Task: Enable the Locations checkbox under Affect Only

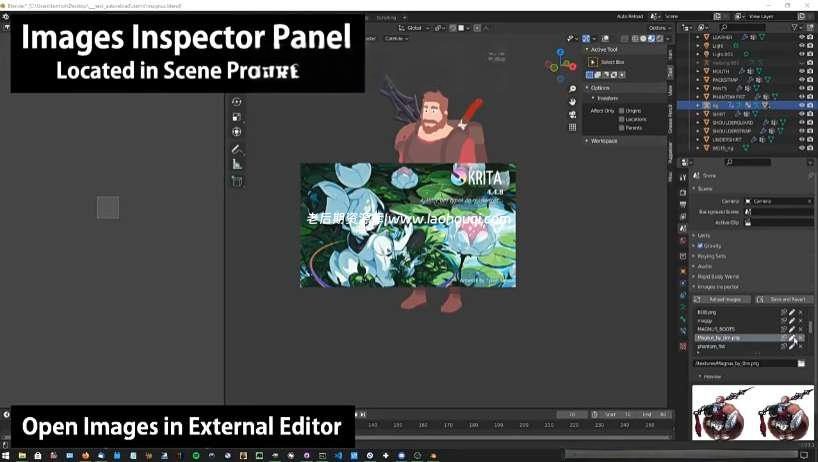Action: (621, 119)
